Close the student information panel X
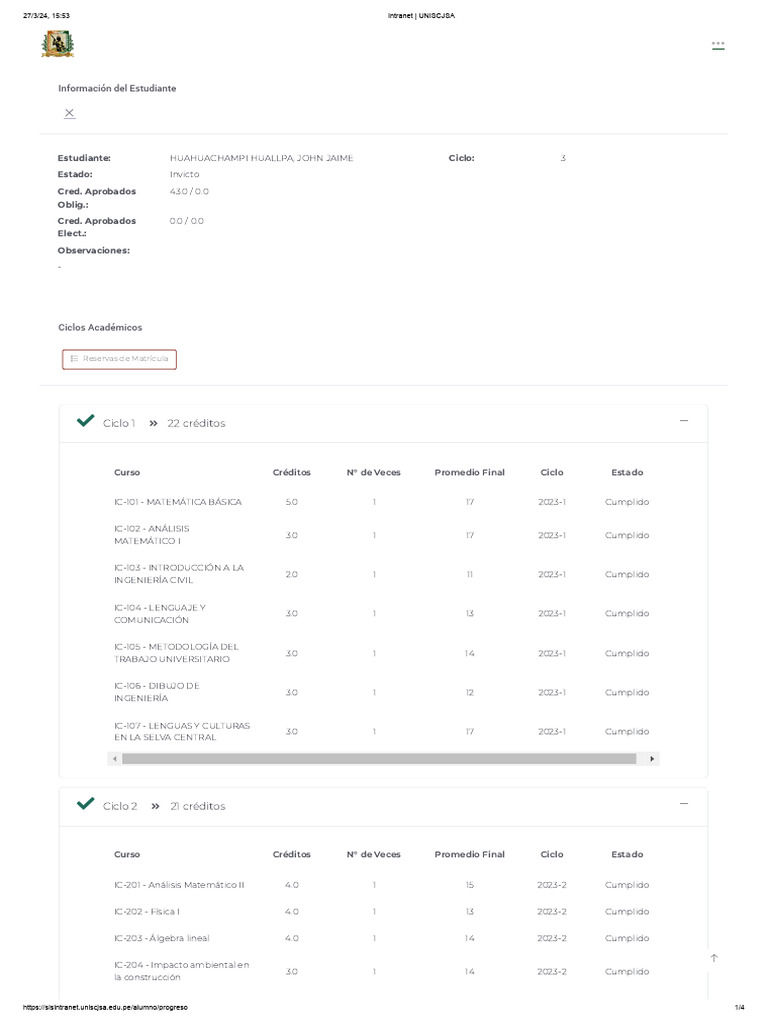 pyautogui.click(x=69, y=113)
